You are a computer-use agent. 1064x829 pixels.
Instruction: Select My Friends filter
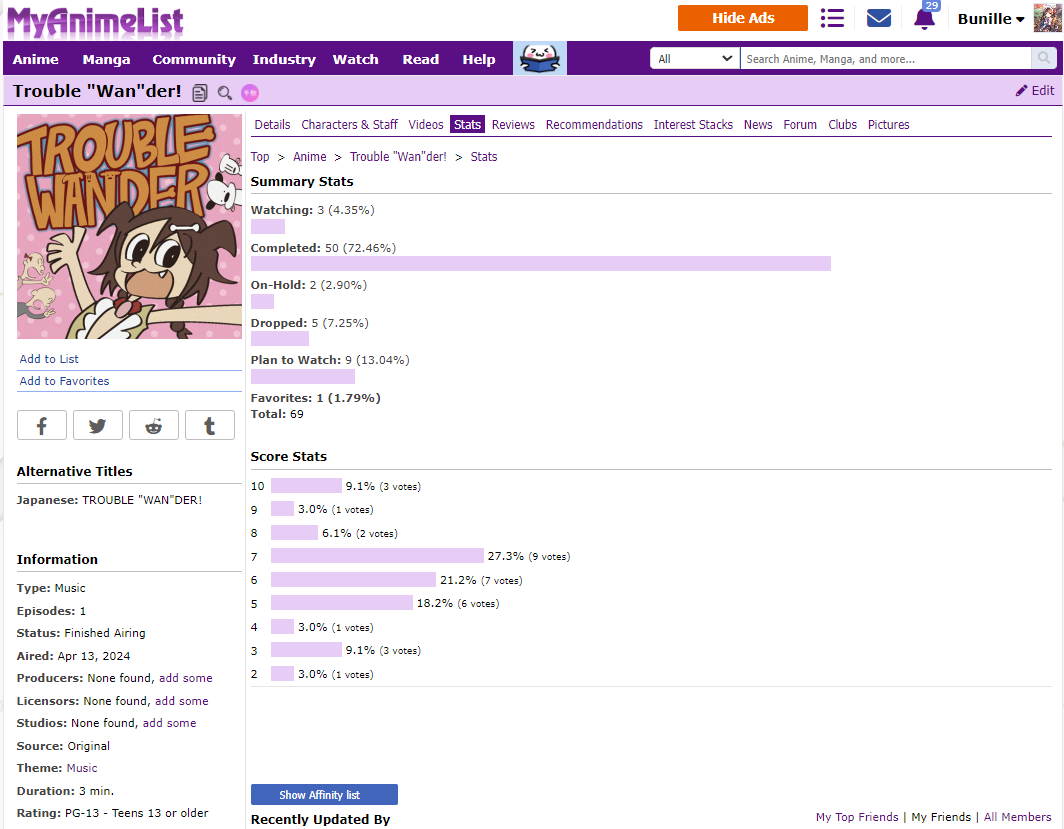(x=940, y=817)
